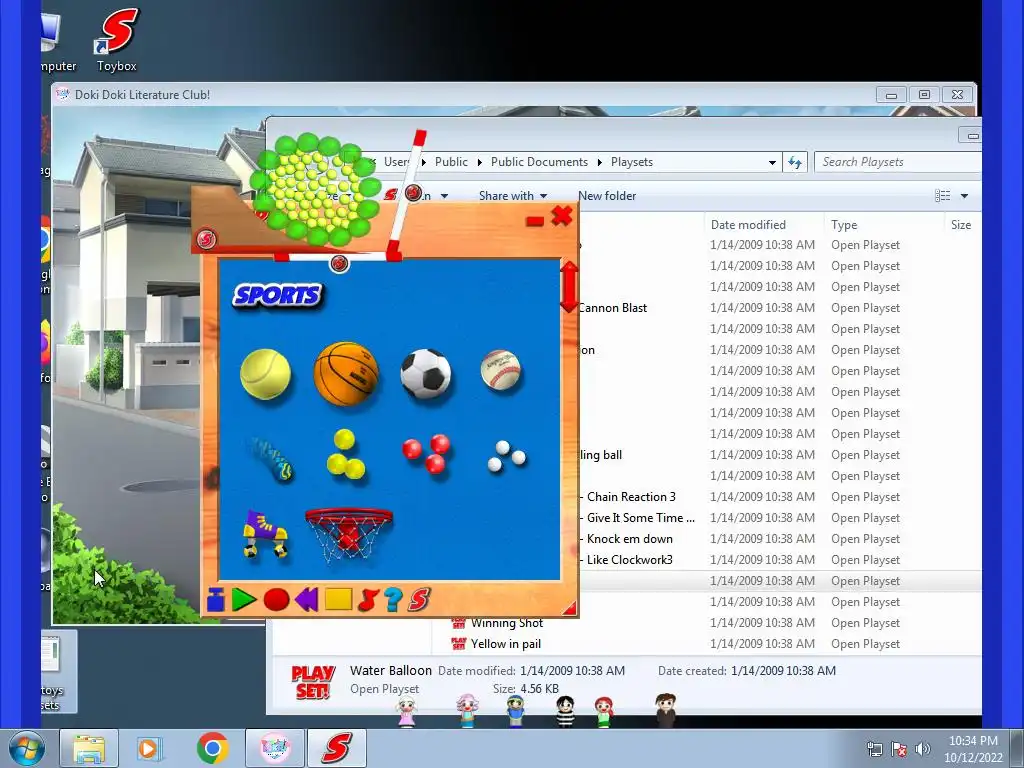Click the brown-haired dark-suit doll figure
This screenshot has width=1024, height=768.
[665, 710]
